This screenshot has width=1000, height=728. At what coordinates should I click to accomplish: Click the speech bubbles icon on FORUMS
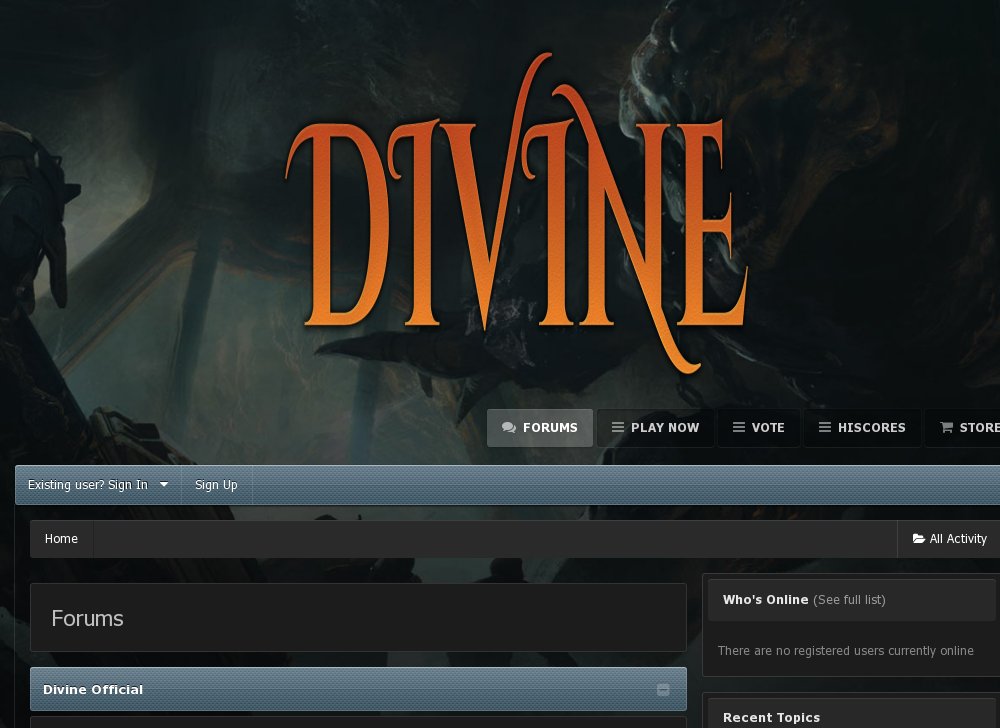(506, 427)
